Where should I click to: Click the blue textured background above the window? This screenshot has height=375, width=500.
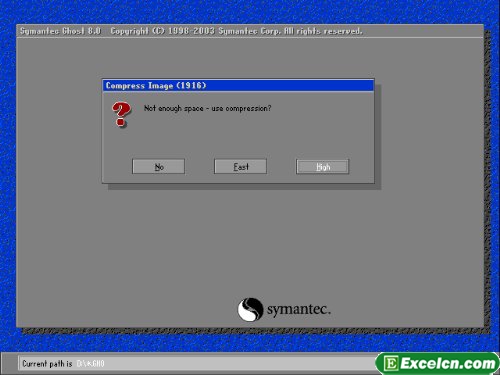click(250, 12)
